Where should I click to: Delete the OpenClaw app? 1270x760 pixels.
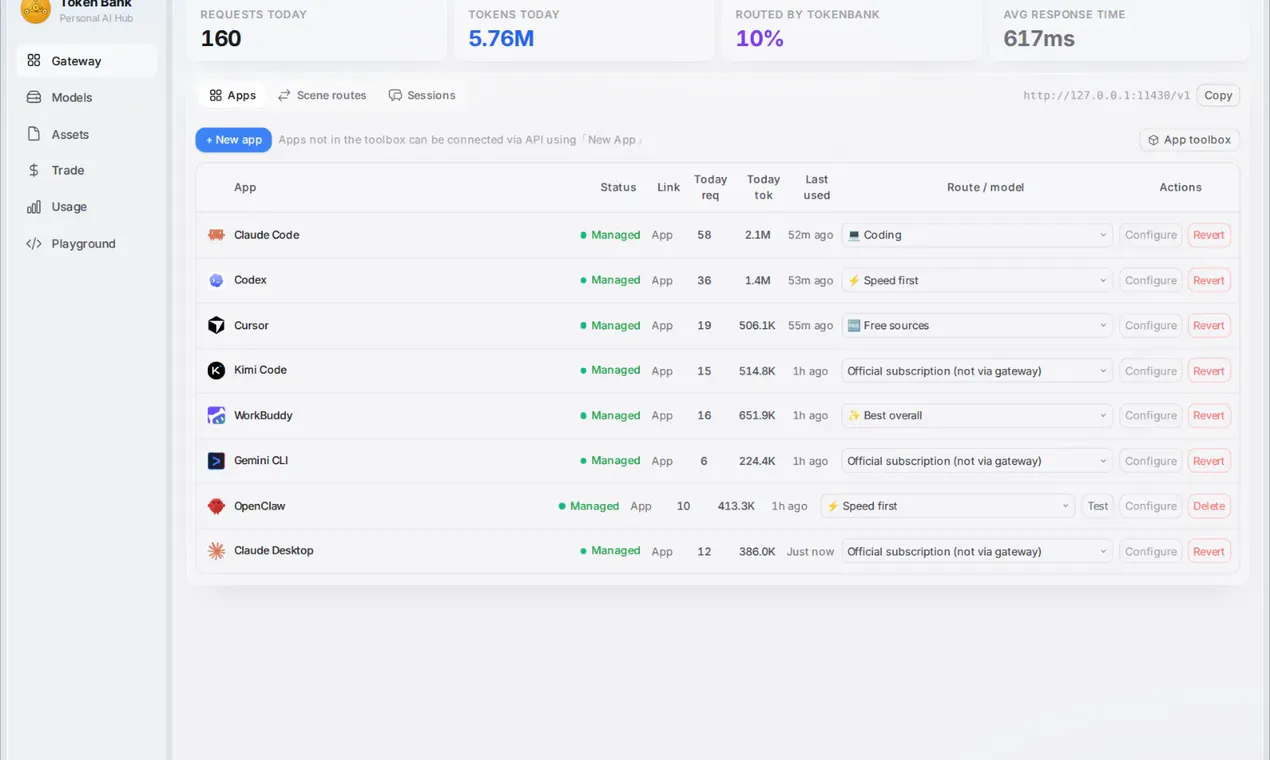pos(1209,506)
